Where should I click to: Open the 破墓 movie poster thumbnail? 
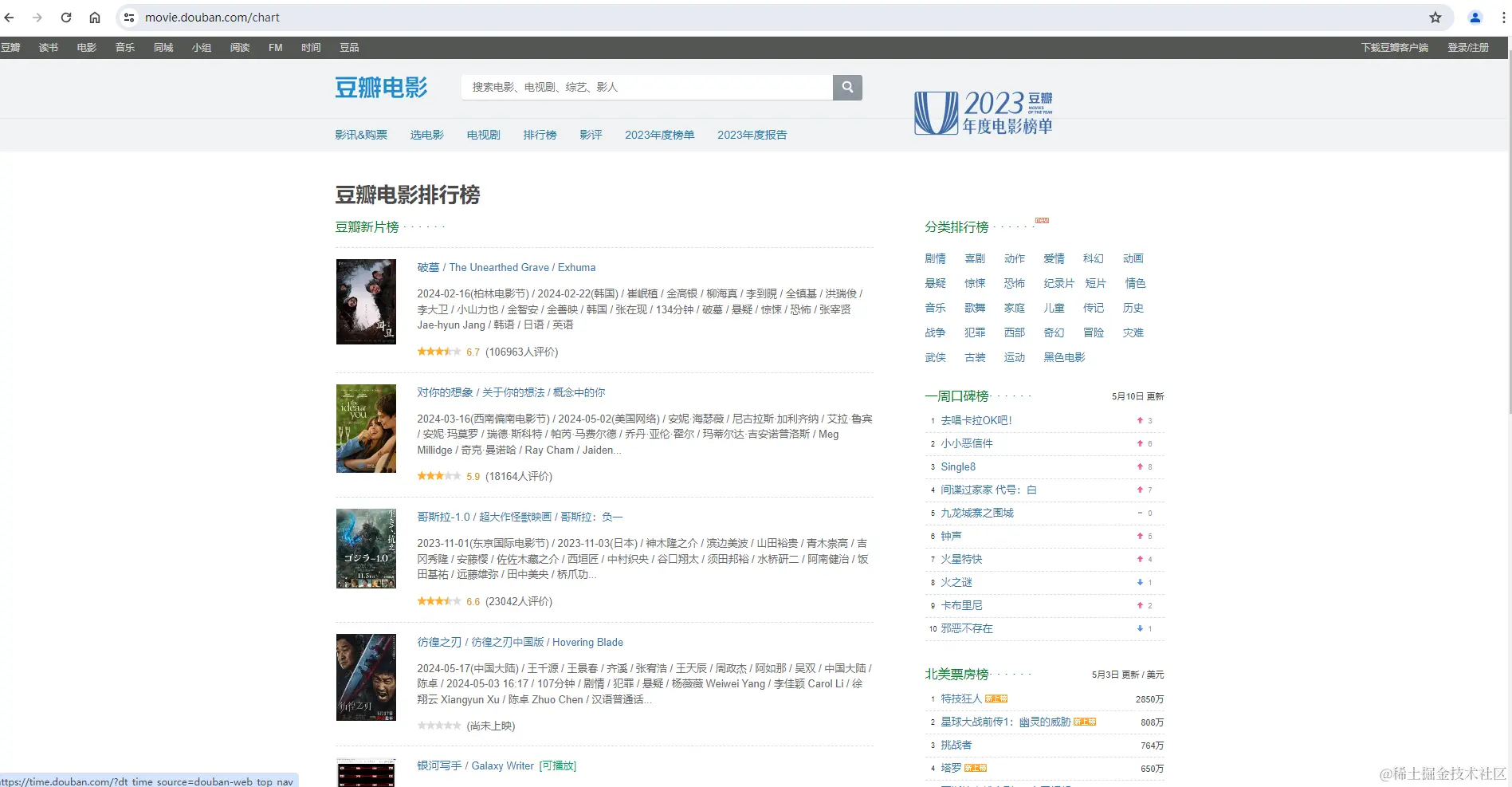tap(366, 301)
